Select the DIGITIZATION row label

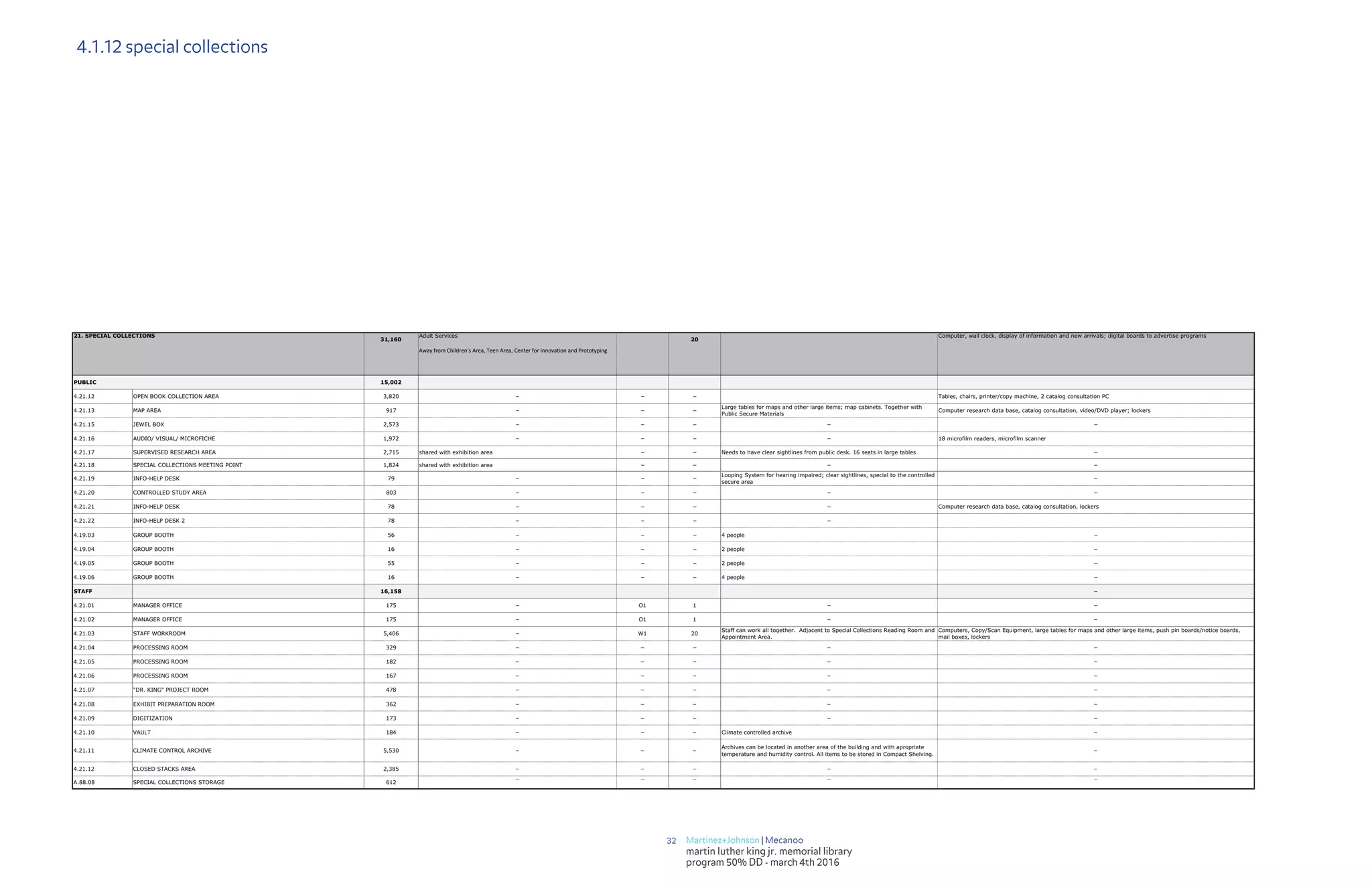(153, 718)
